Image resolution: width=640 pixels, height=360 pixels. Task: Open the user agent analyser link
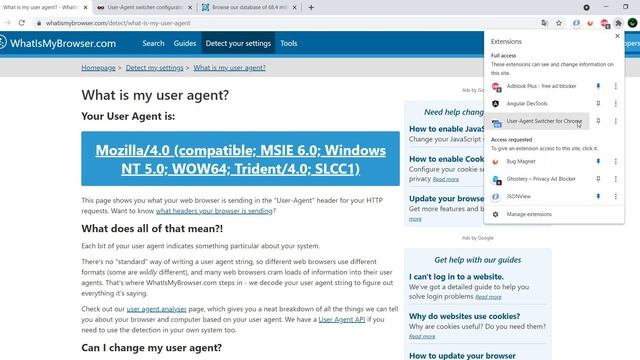coord(156,309)
